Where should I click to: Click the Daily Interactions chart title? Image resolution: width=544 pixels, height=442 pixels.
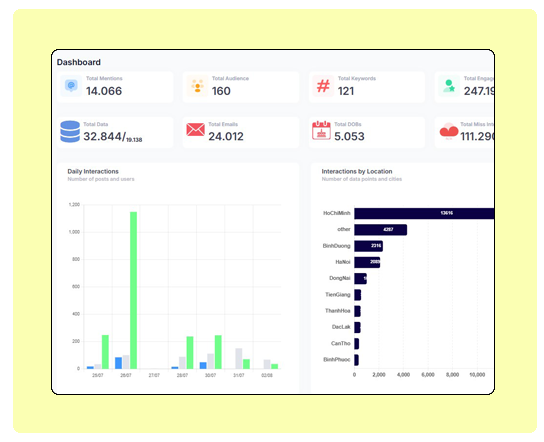[x=93, y=171]
